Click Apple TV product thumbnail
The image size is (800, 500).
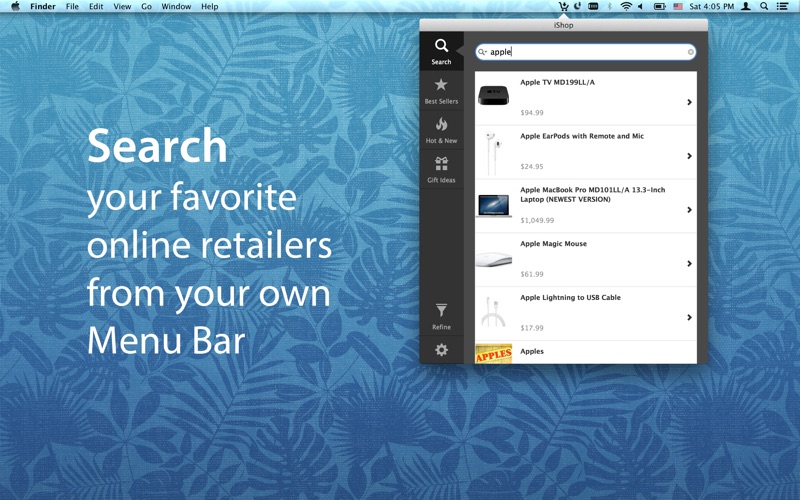[x=493, y=96]
